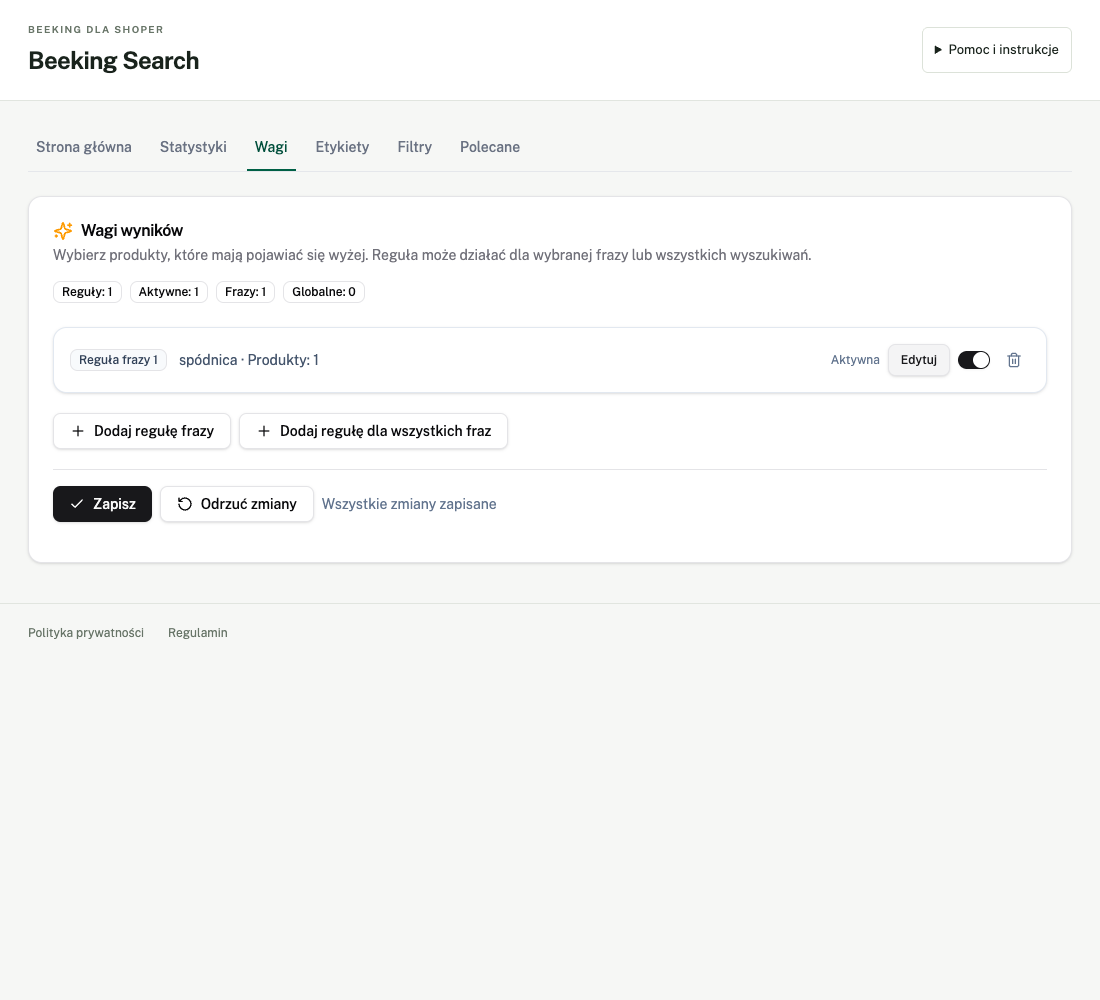
Task: Click the Wszystkie zmiany zapisane status
Action: (409, 504)
